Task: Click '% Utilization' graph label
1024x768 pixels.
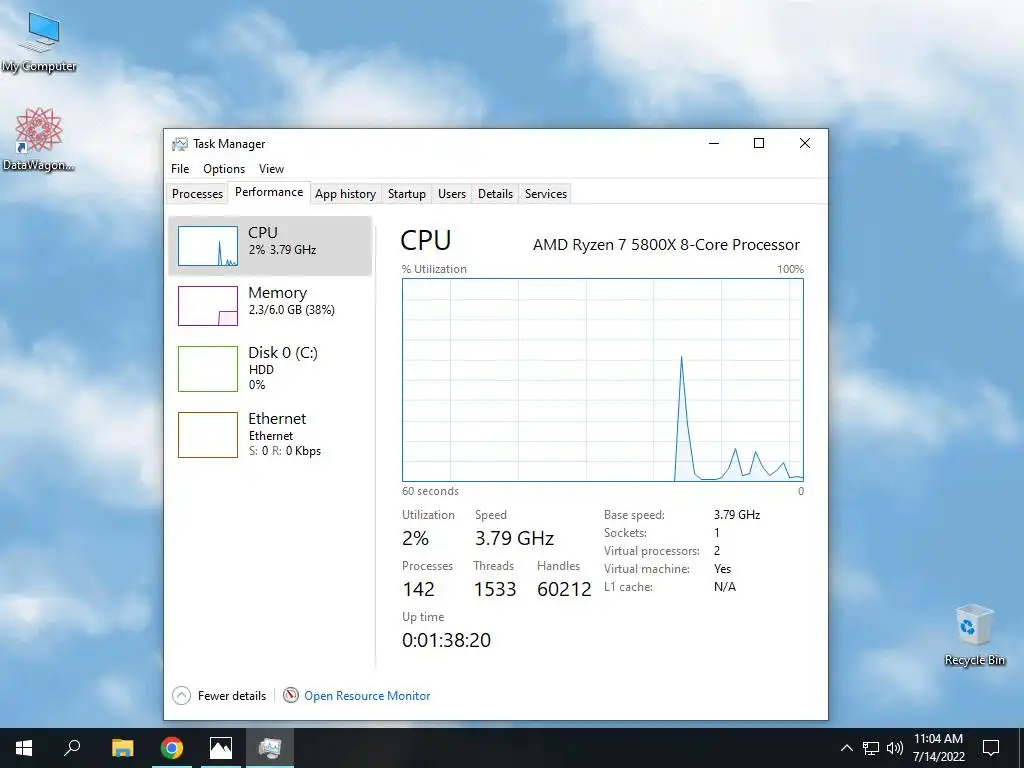Action: pos(434,269)
